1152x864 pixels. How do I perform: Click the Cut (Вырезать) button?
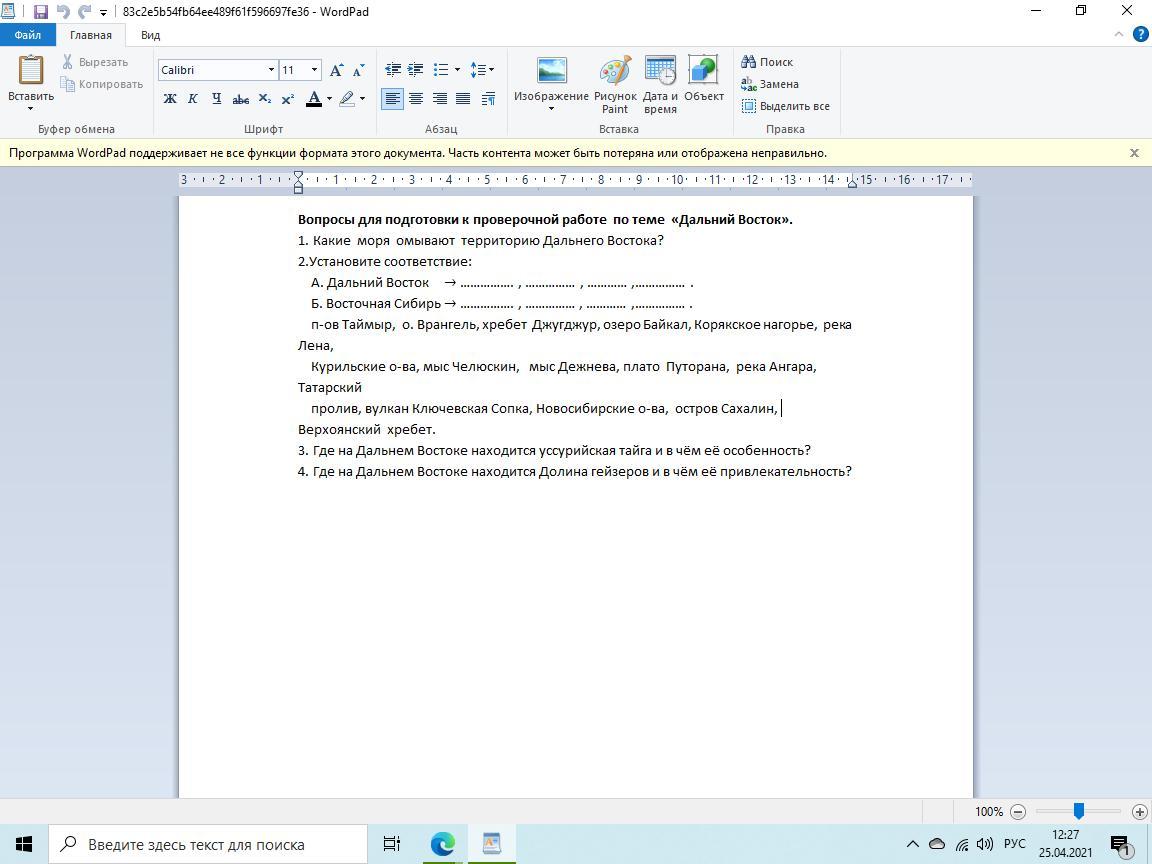tap(96, 62)
